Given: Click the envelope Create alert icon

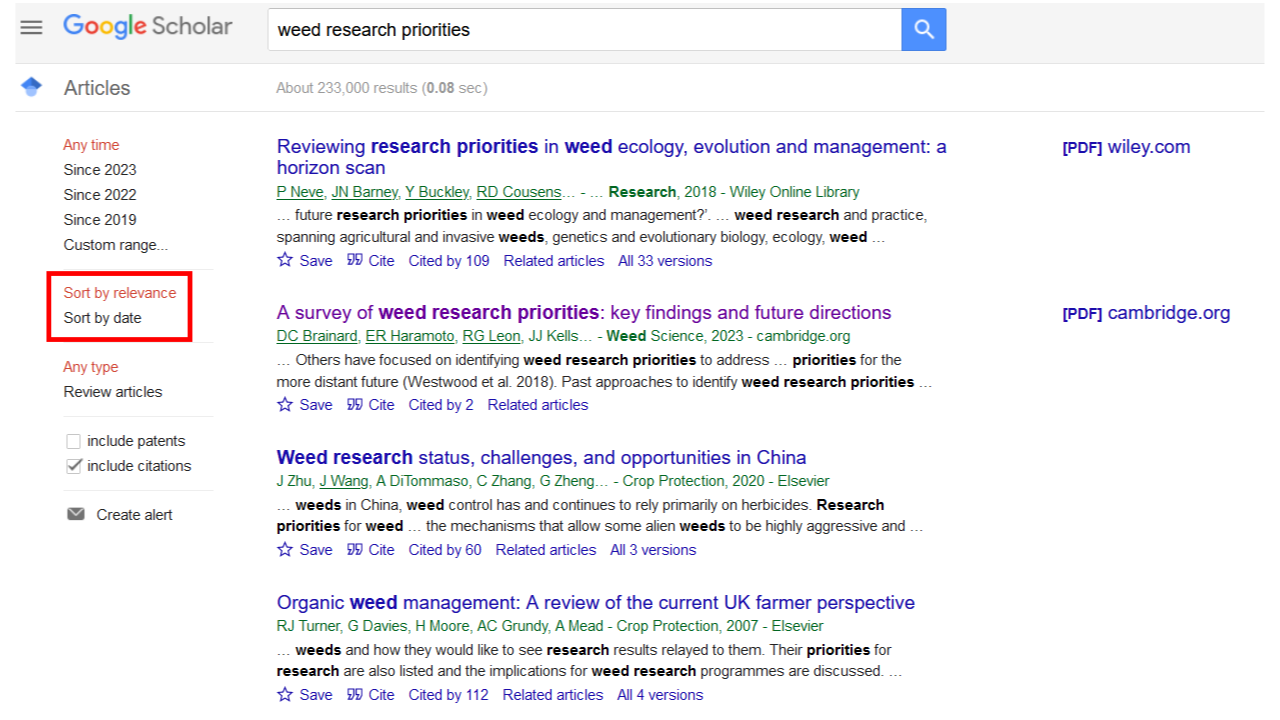Looking at the screenshot, I should coord(76,514).
